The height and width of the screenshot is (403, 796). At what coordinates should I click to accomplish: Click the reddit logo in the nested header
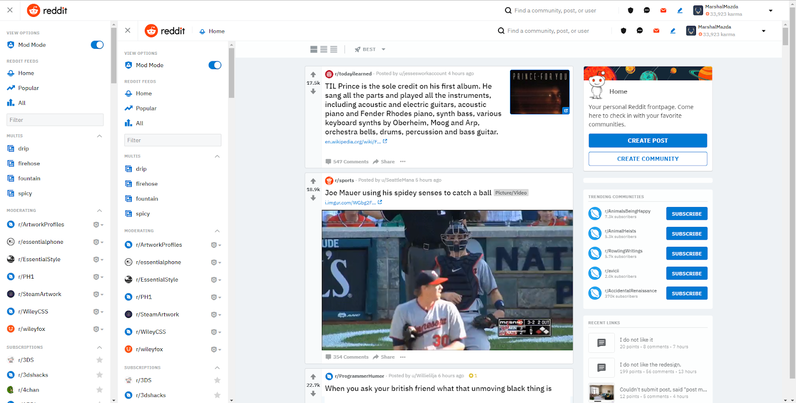click(x=164, y=30)
